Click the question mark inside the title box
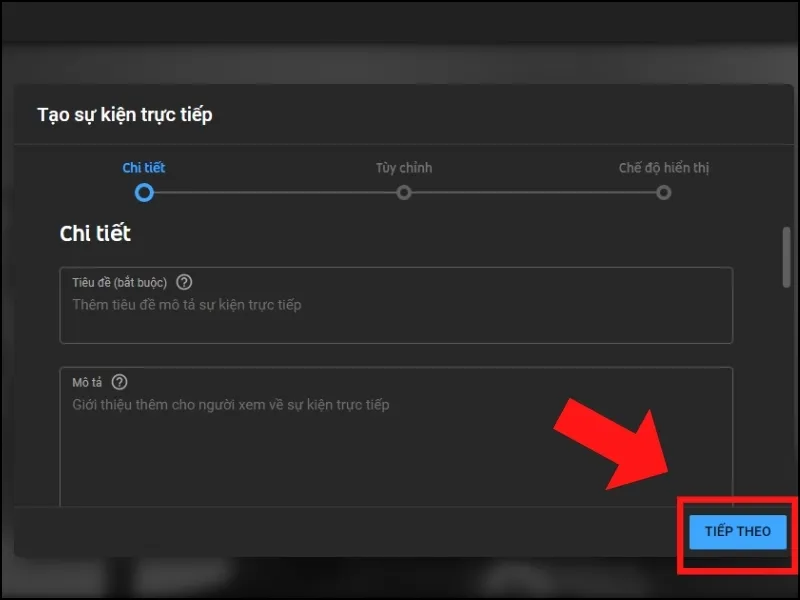Screen dimensions: 800x600 [x=184, y=282]
